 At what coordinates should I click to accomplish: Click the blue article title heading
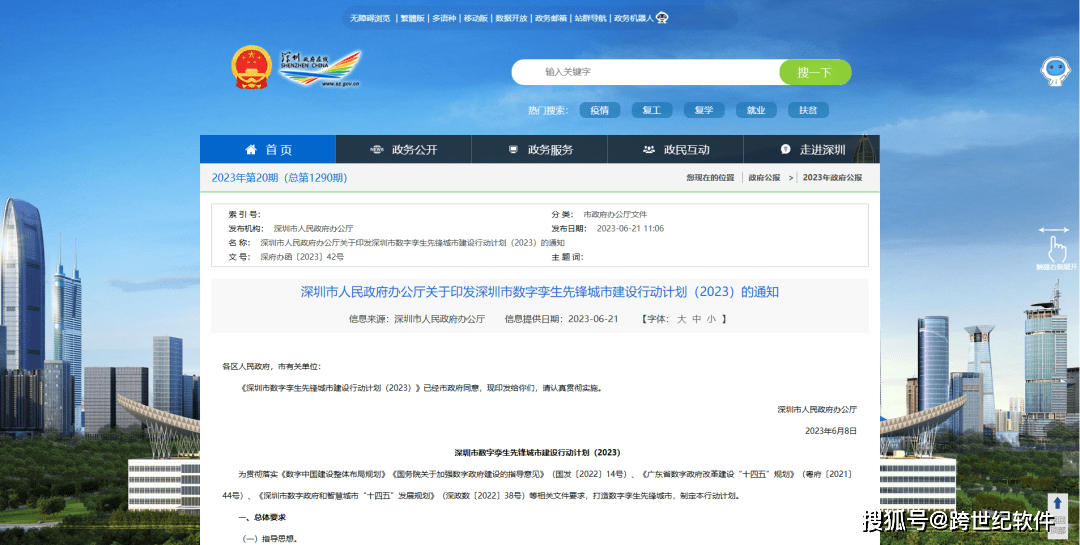(x=539, y=292)
